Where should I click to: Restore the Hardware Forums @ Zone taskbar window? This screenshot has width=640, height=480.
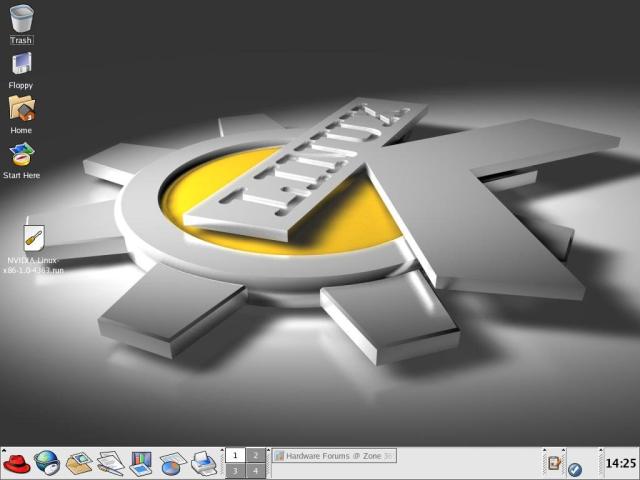coord(334,456)
